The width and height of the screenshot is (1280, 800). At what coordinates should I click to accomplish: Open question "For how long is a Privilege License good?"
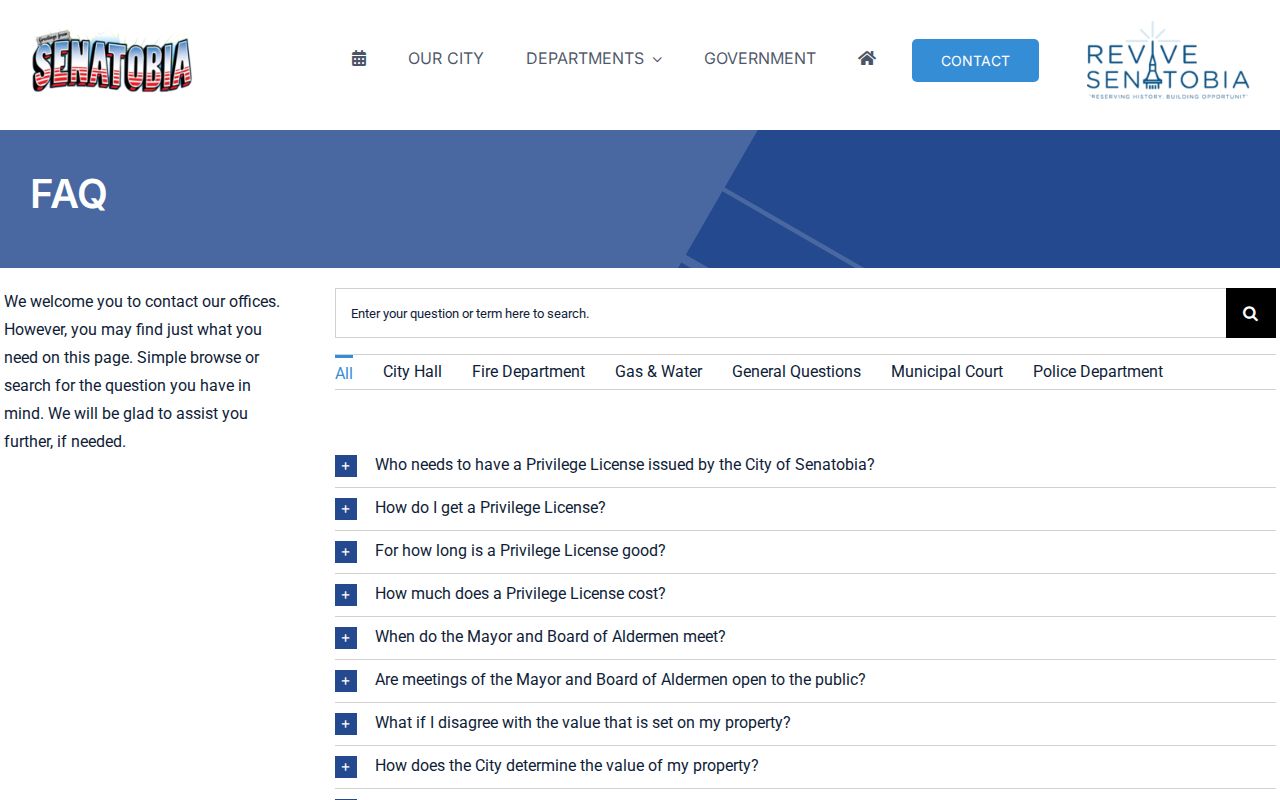coord(520,550)
